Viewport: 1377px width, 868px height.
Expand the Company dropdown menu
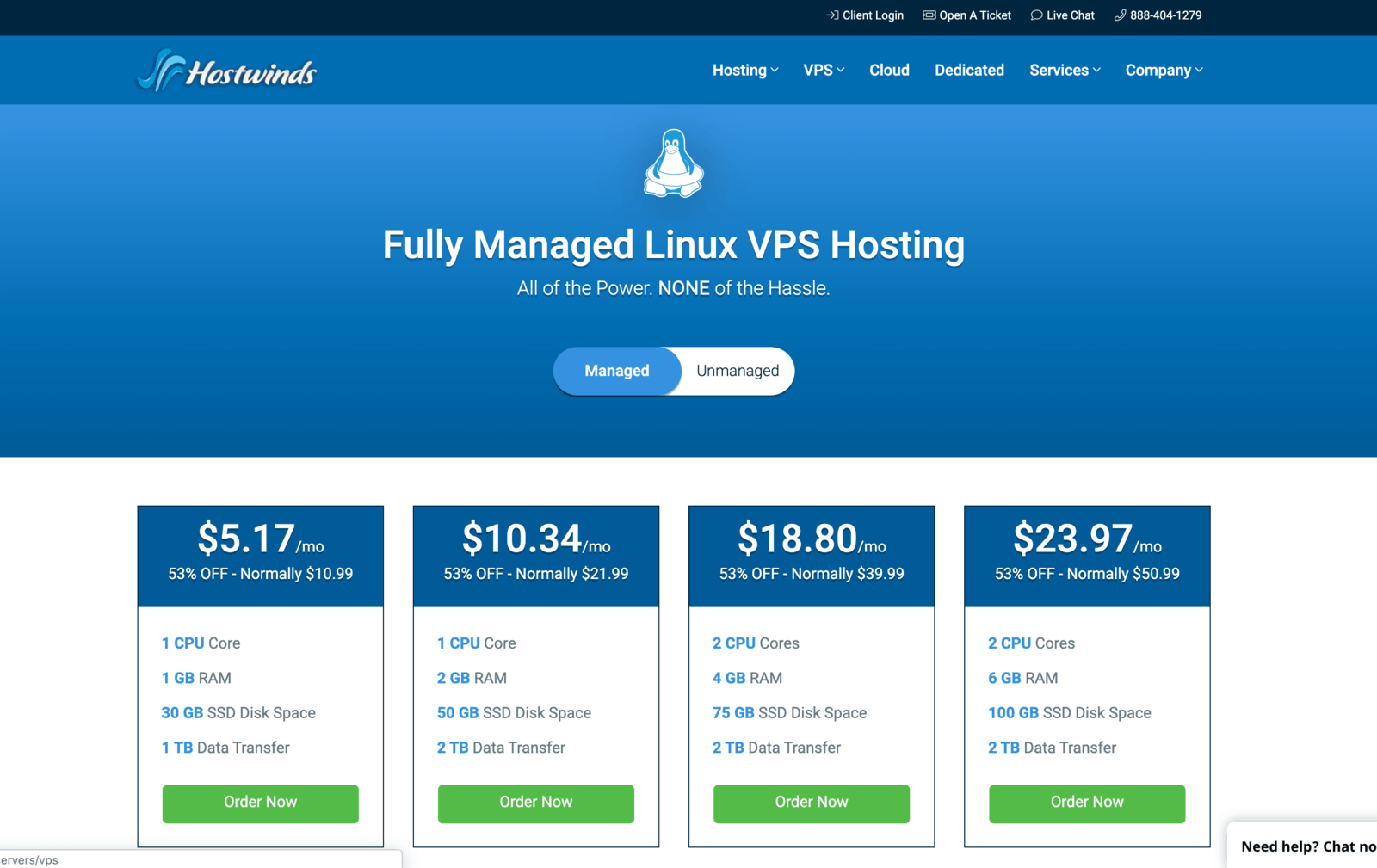(1164, 71)
